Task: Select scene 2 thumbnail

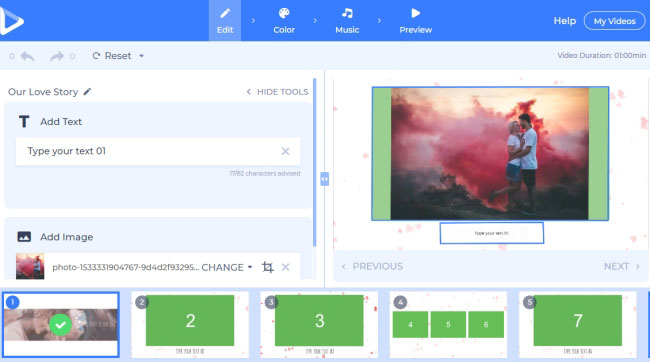Action: pos(190,325)
